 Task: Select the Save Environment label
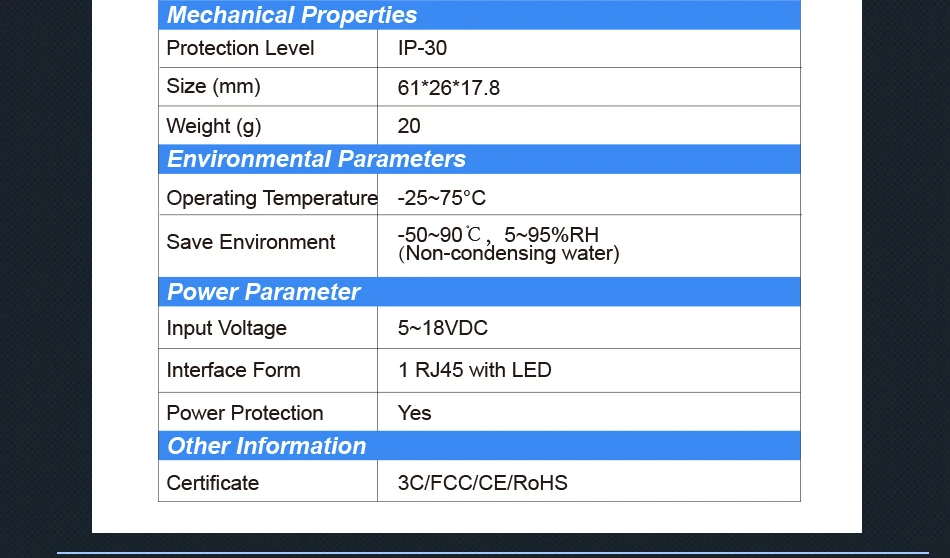point(251,242)
